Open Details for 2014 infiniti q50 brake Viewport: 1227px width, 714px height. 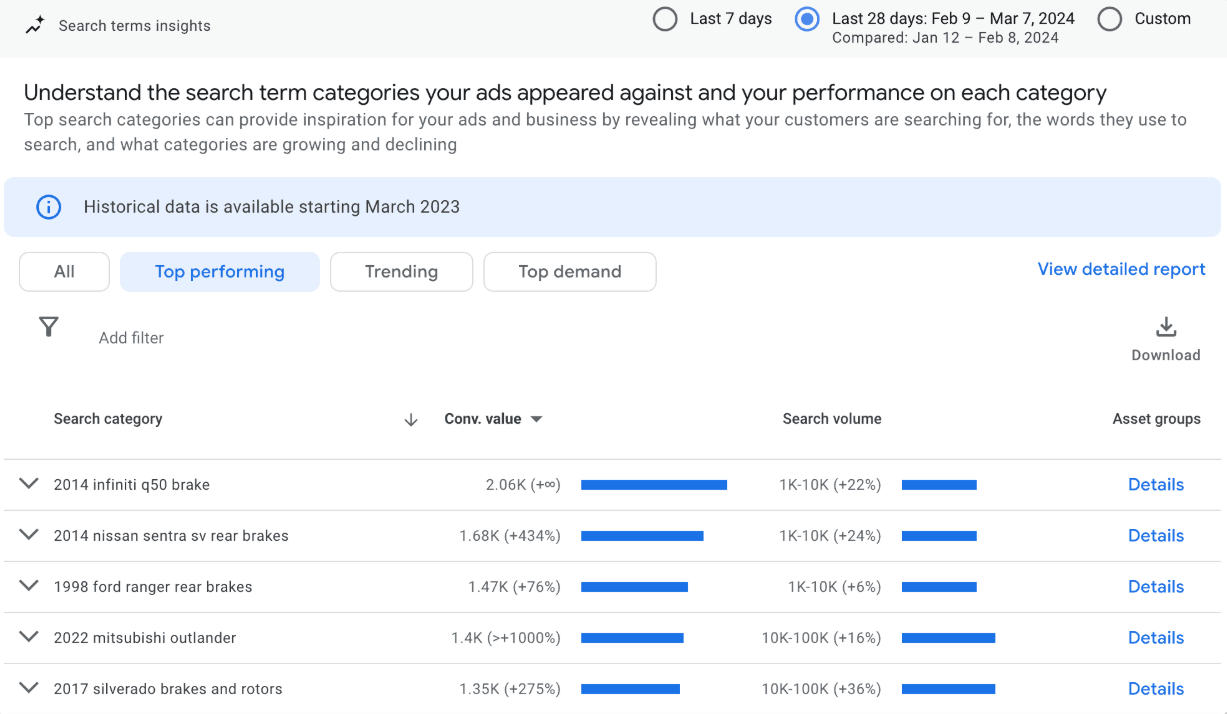[x=1156, y=485]
